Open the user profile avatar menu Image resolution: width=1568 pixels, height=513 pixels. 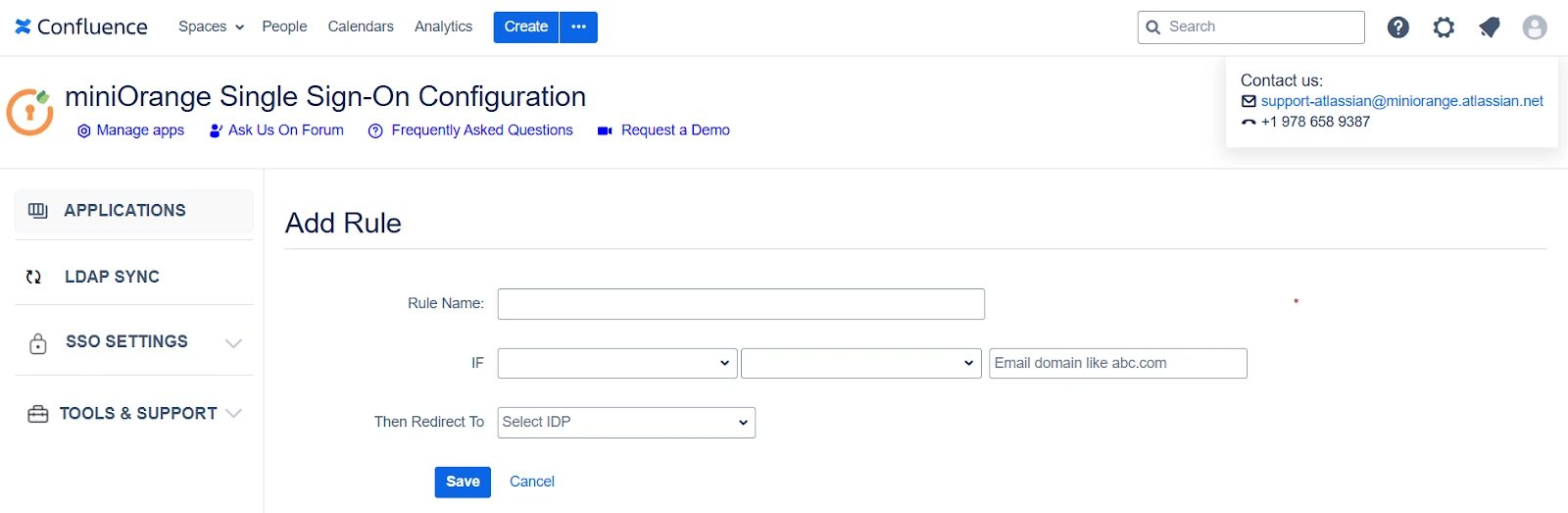coord(1535,27)
